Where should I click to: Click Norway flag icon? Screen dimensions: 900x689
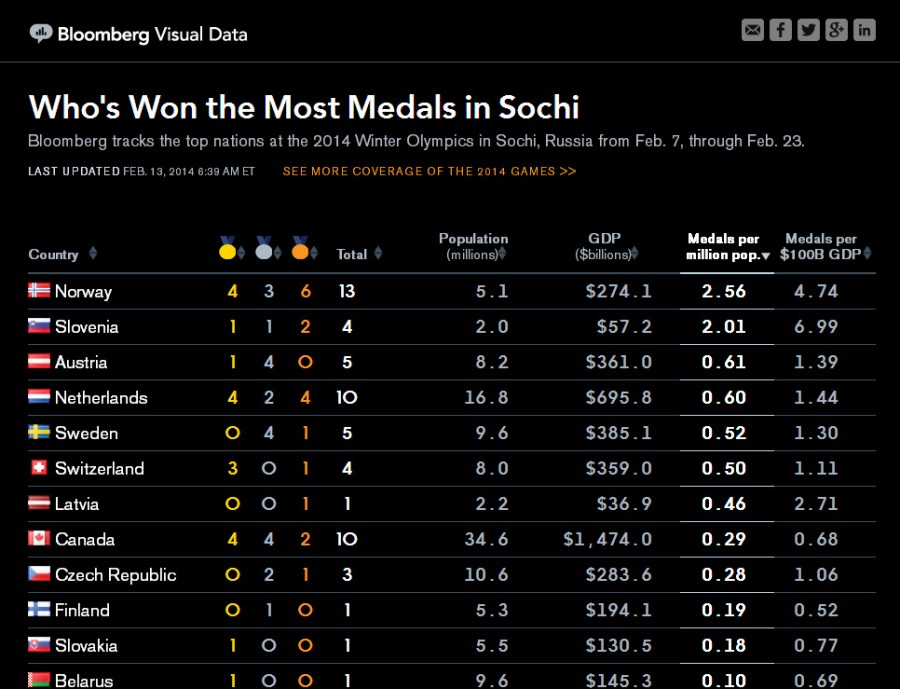tap(39, 291)
